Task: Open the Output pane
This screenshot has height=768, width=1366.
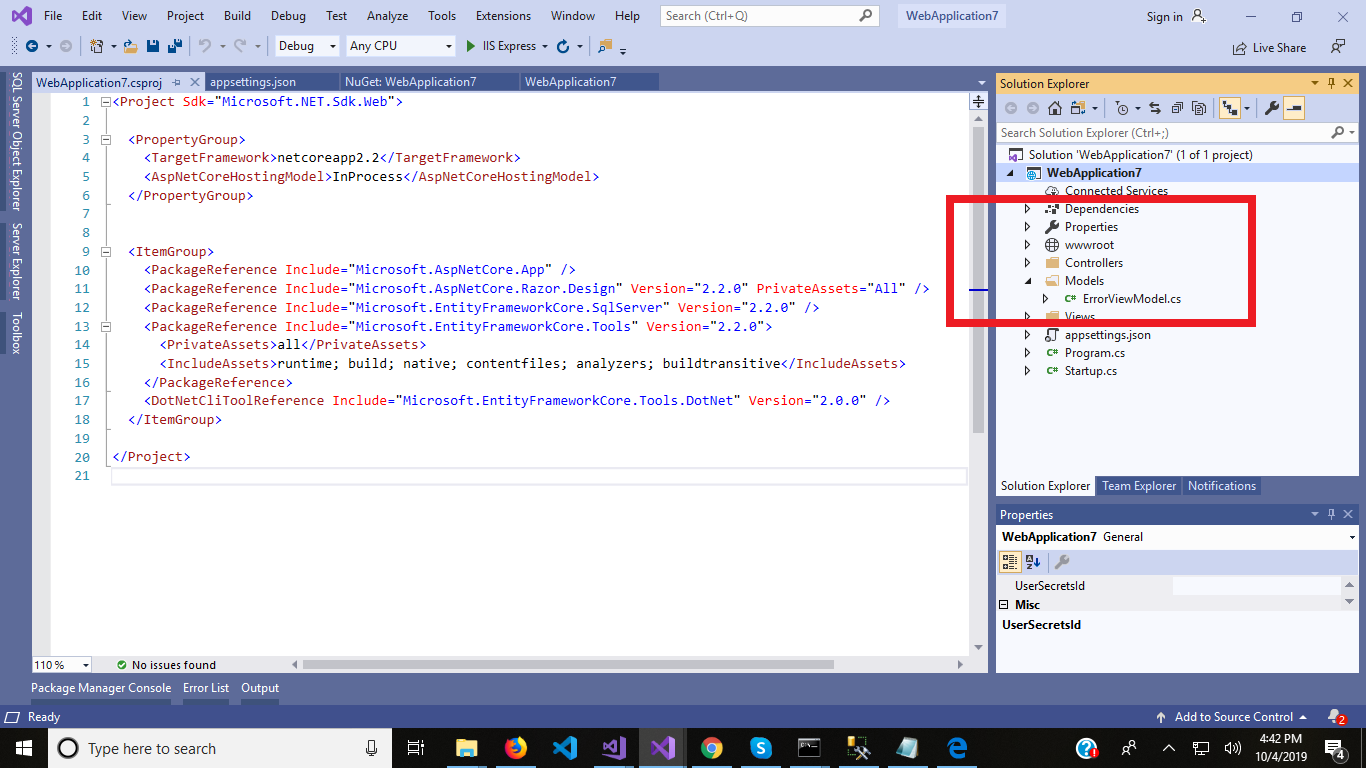Action: pos(260,688)
